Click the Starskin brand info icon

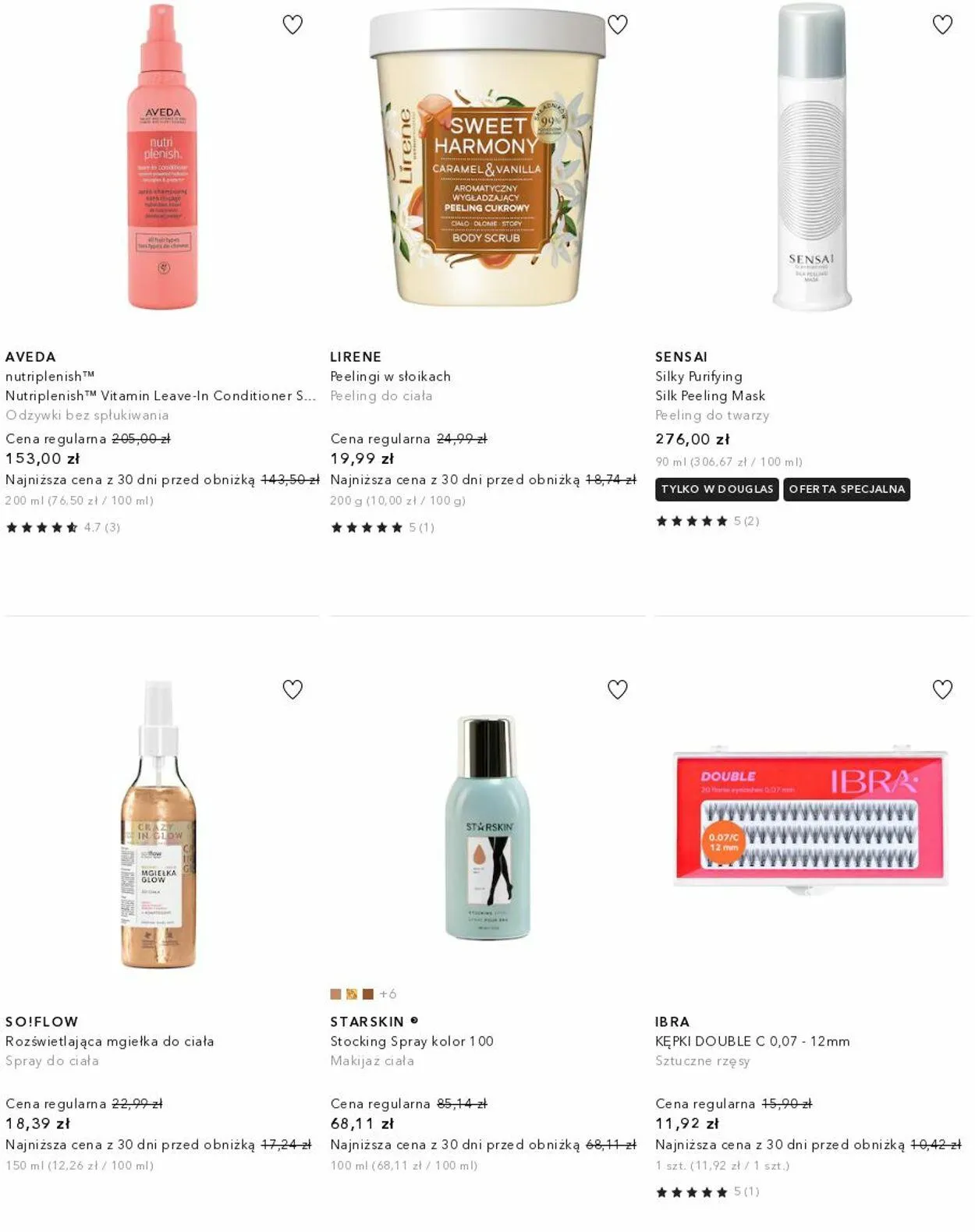(x=414, y=1020)
